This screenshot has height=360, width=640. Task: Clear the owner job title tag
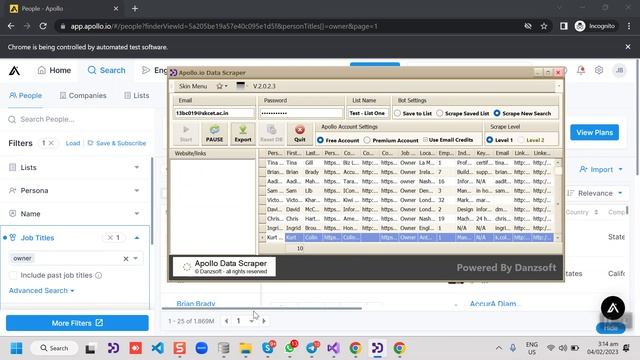coord(126,258)
